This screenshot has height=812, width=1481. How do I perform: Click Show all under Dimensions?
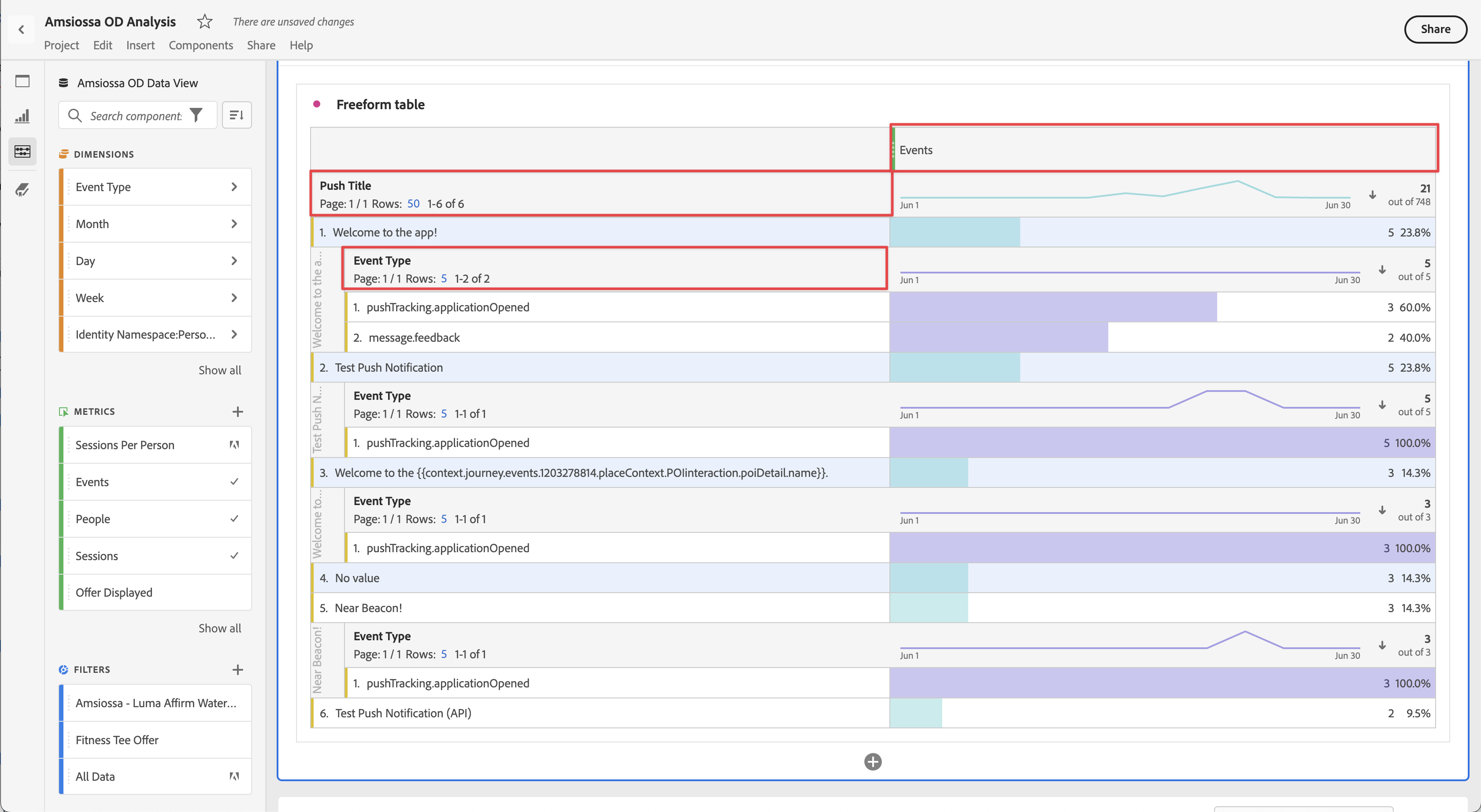pos(220,370)
